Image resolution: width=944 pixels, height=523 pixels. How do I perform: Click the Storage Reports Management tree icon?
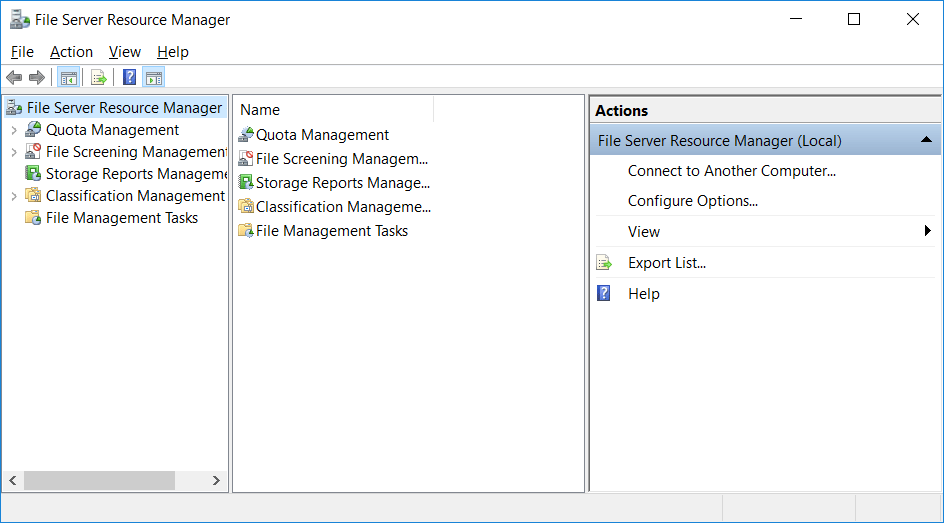pos(33,174)
